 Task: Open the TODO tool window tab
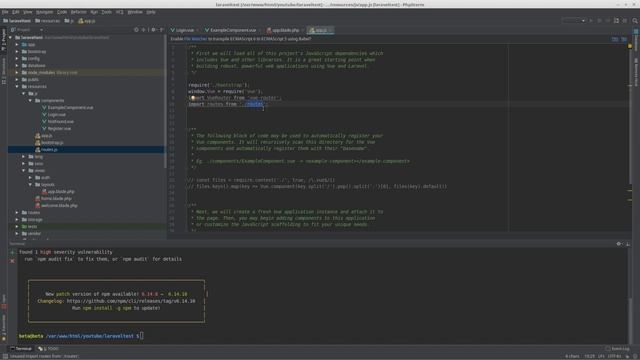(48, 349)
